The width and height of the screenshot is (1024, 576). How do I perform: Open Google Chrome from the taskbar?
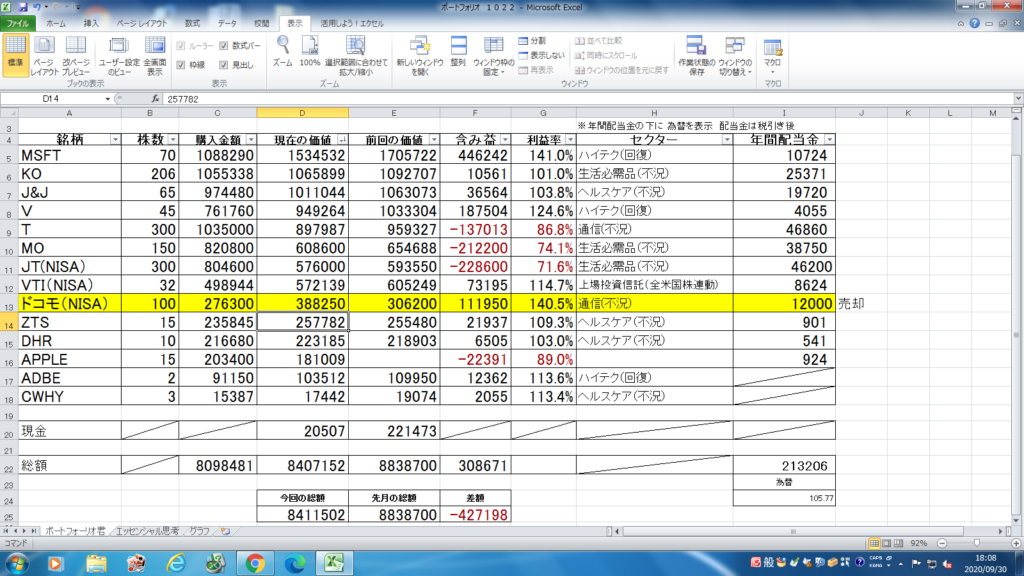coord(255,563)
